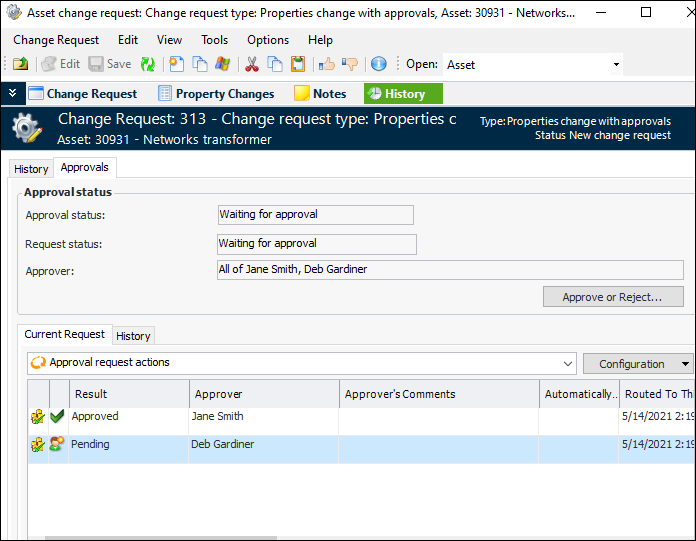This screenshot has height=541, width=696.
Task: Click the scissors cut icon
Action: tap(252, 64)
